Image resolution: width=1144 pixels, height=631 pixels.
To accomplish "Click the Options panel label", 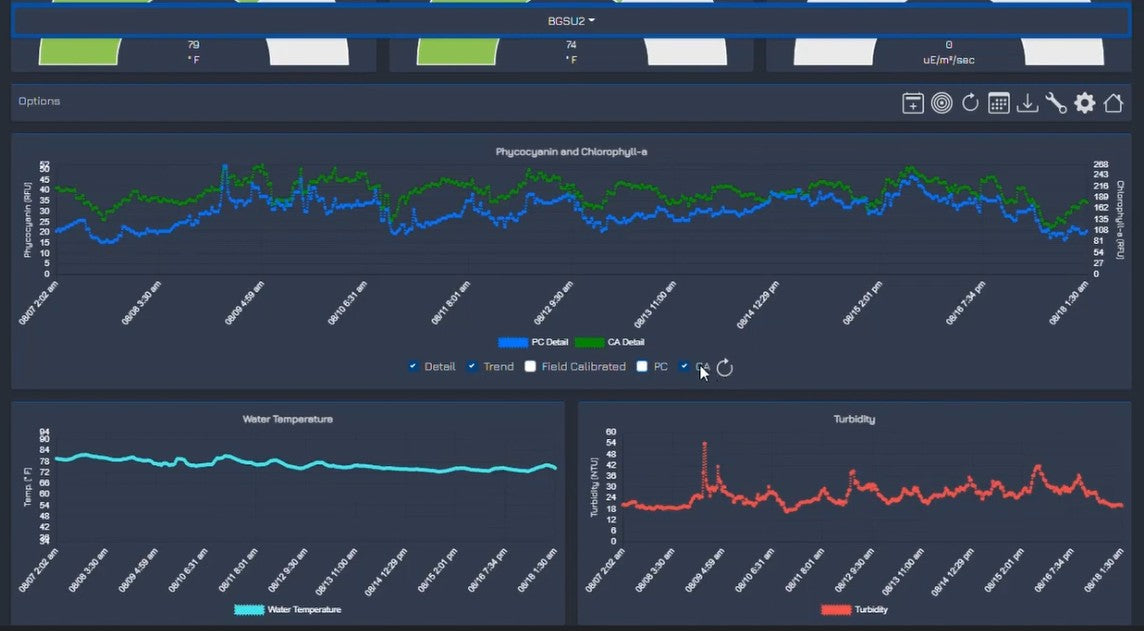I will click(x=39, y=101).
